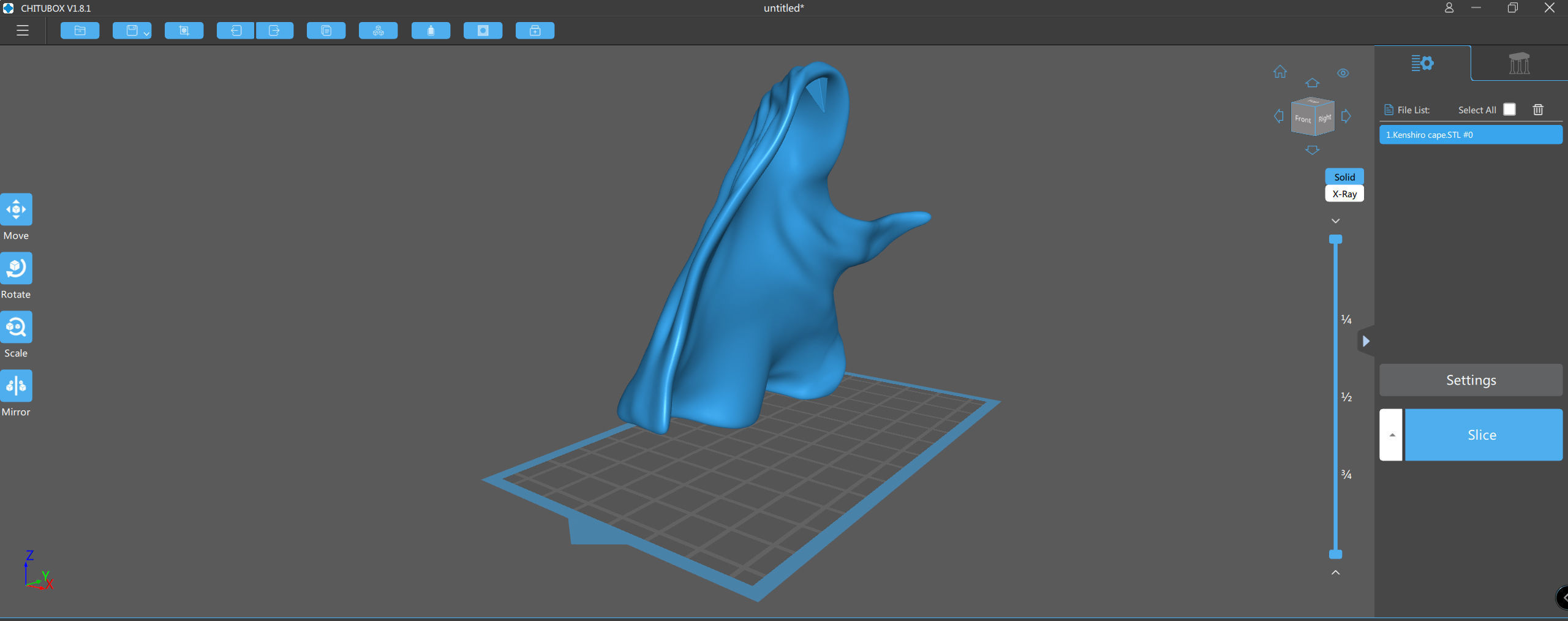Click the Front face of view cube
This screenshot has width=1568, height=621.
pyautogui.click(x=1303, y=119)
